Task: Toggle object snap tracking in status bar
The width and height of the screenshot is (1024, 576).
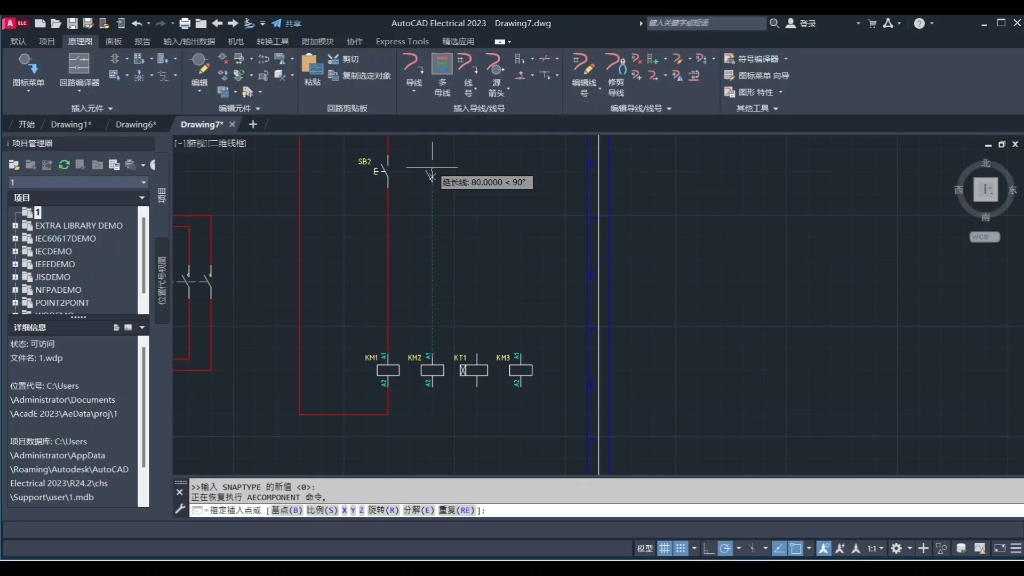Action: [x=779, y=549]
